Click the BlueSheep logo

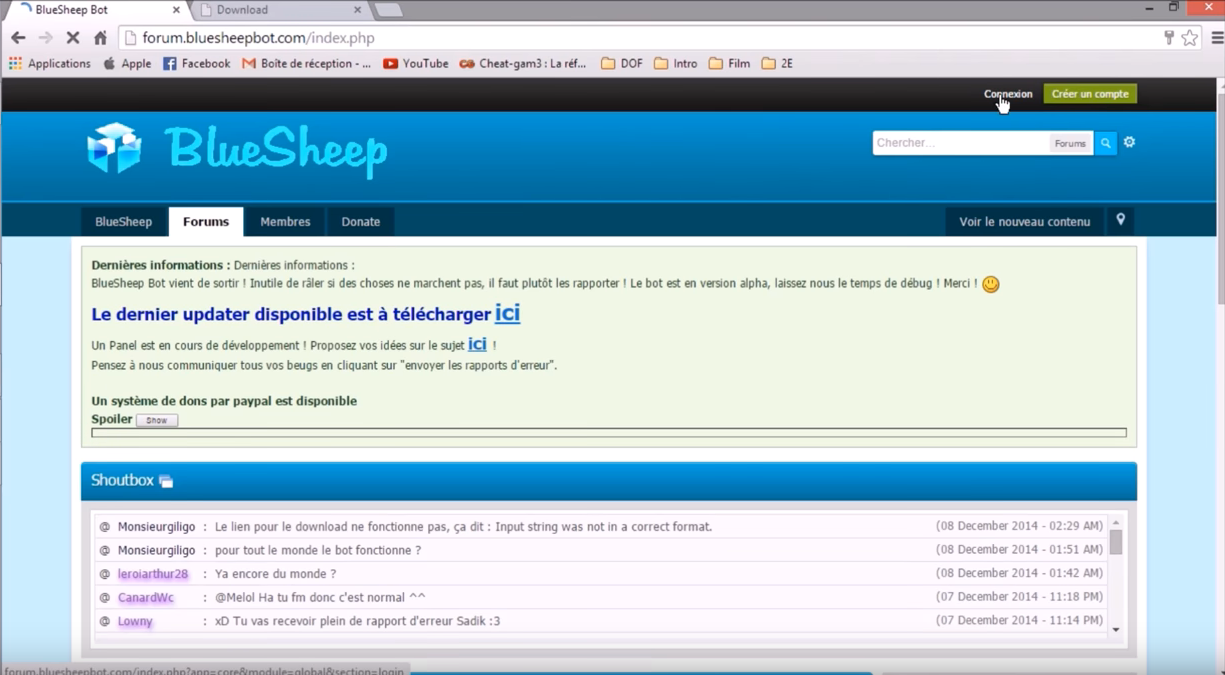(237, 150)
